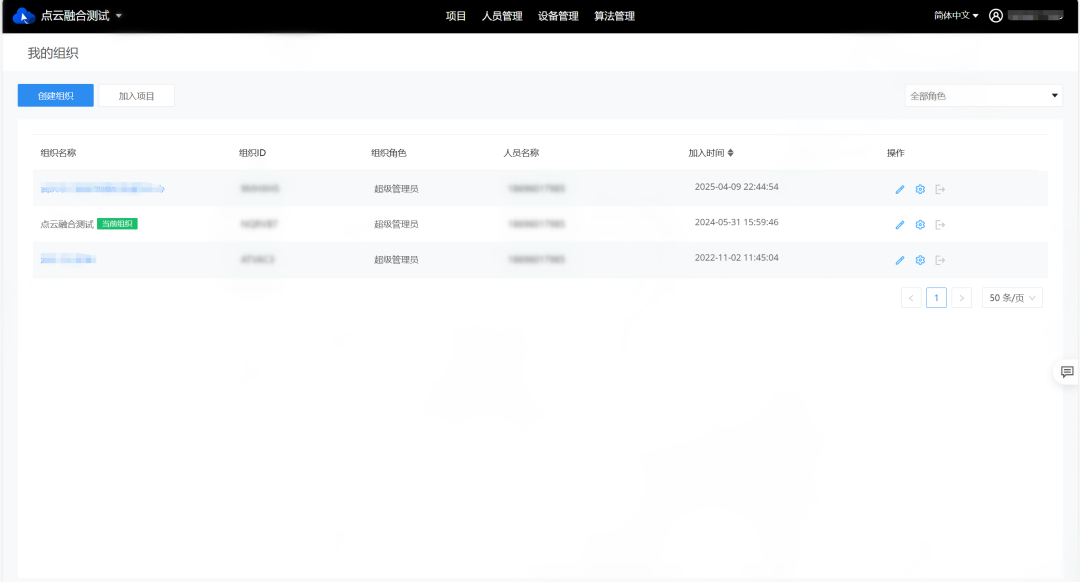Click the 组织名称 column header

pyautogui.click(x=59, y=153)
